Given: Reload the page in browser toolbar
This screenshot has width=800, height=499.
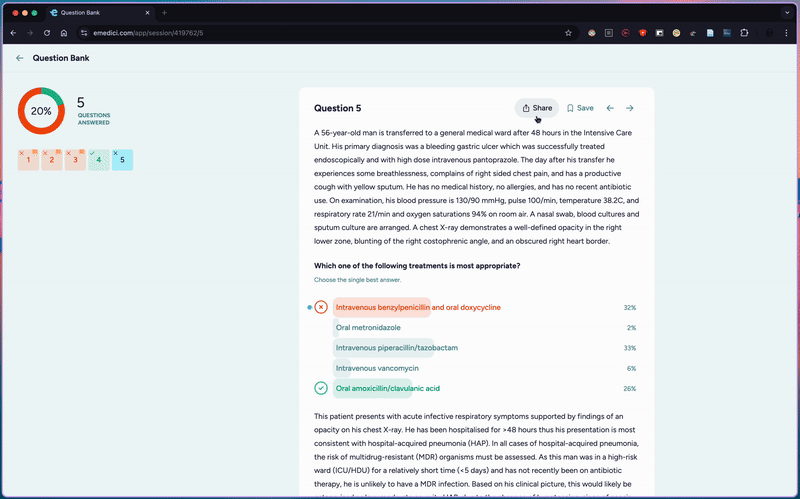Looking at the screenshot, I should tap(47, 33).
